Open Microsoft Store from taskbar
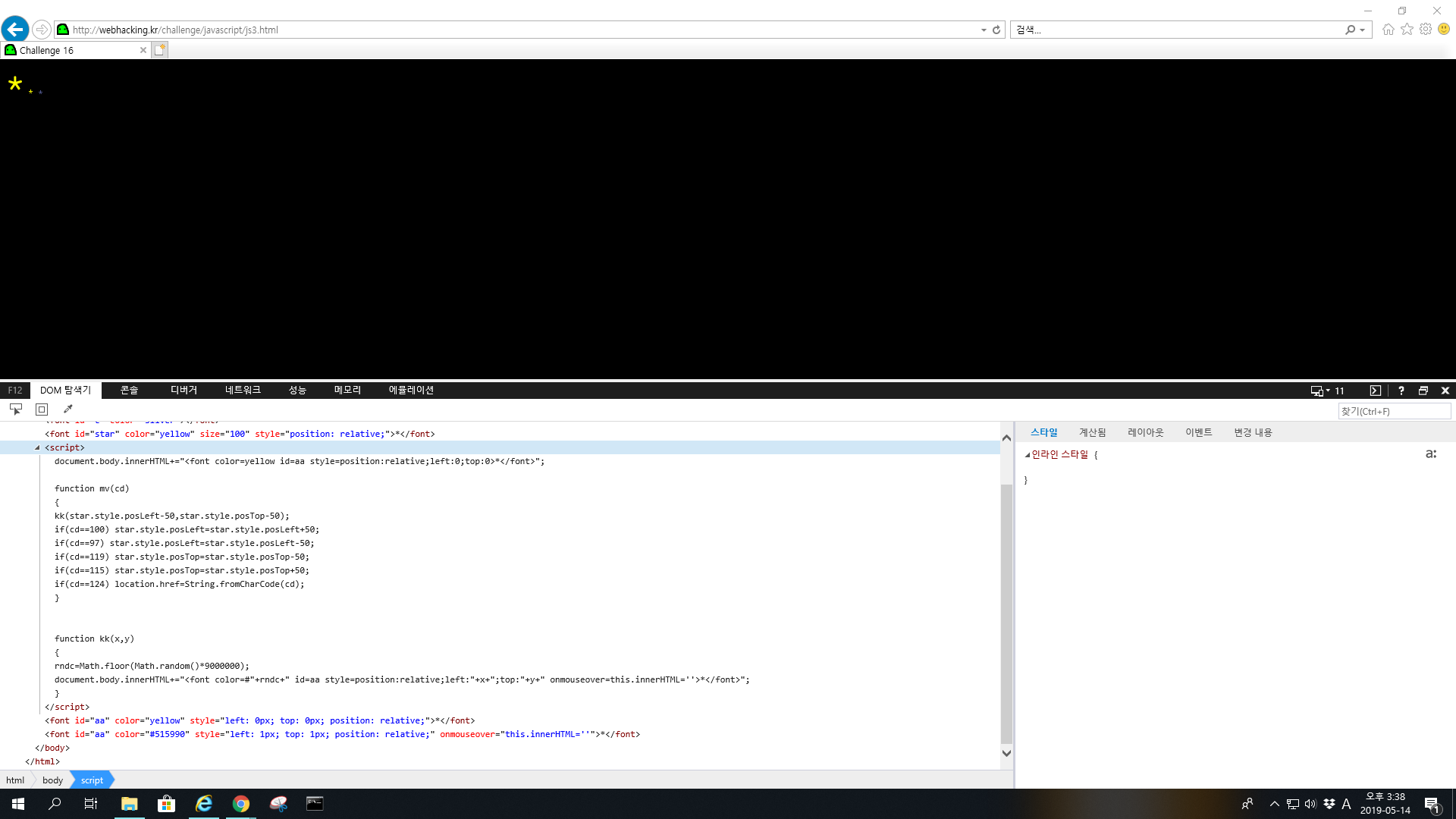 (x=166, y=804)
